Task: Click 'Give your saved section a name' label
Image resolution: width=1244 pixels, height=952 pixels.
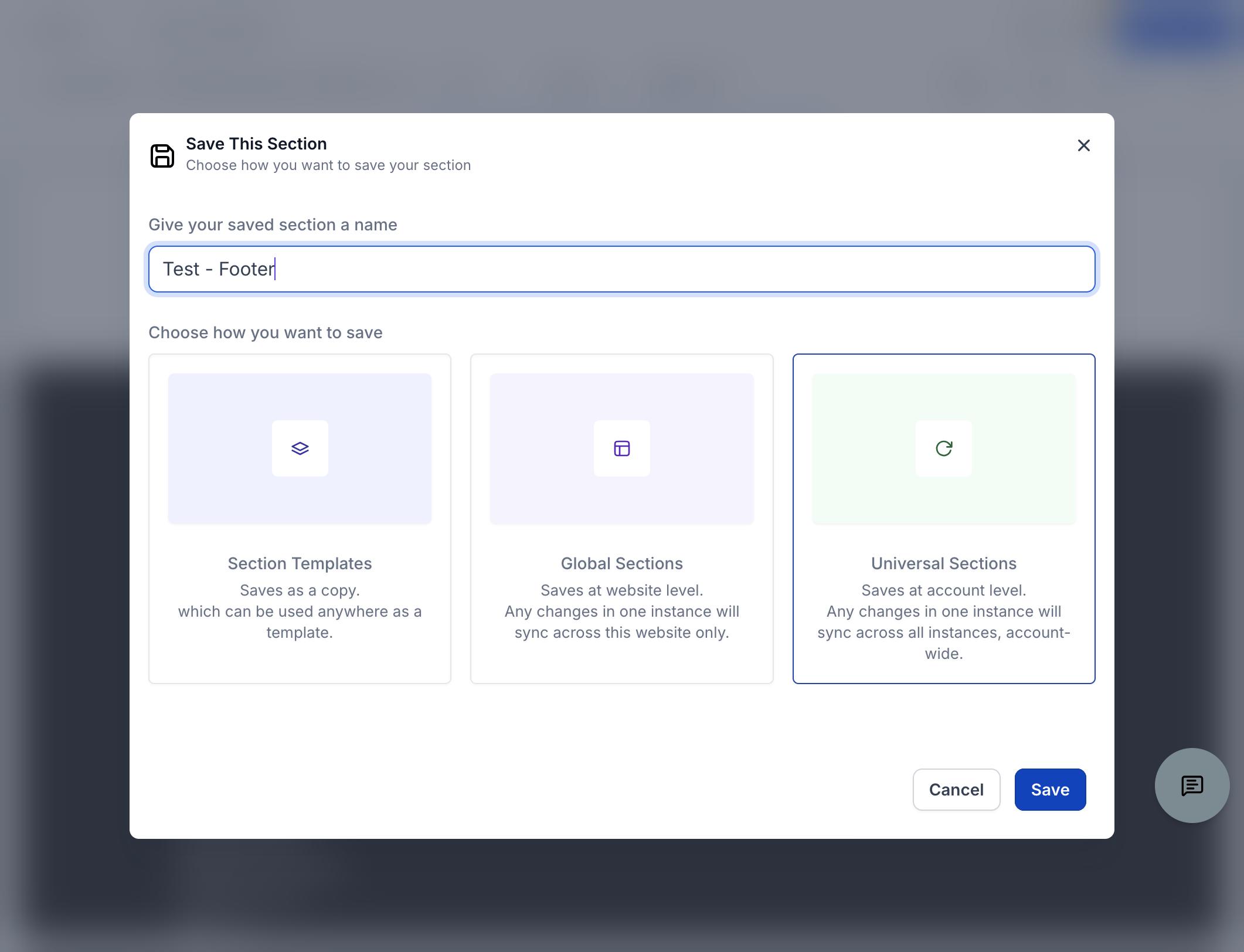Action: [x=273, y=225]
